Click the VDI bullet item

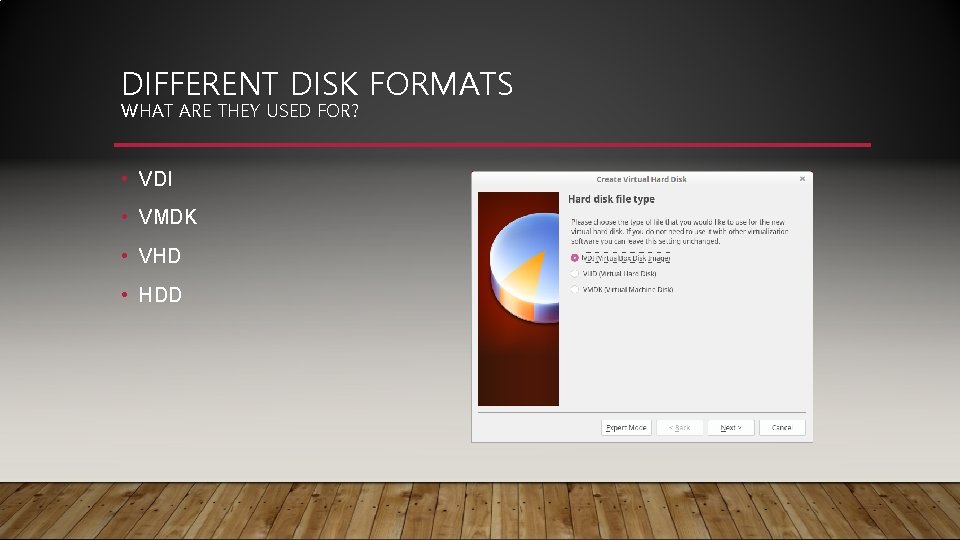tap(156, 179)
